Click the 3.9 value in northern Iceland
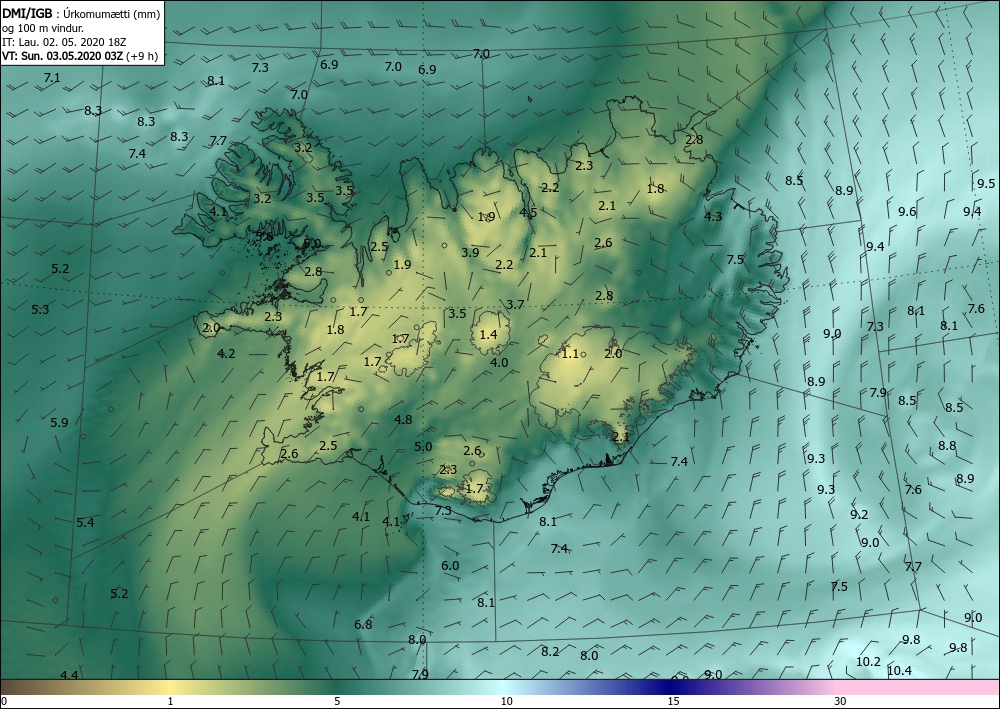The height and width of the screenshot is (709, 1000). (470, 252)
